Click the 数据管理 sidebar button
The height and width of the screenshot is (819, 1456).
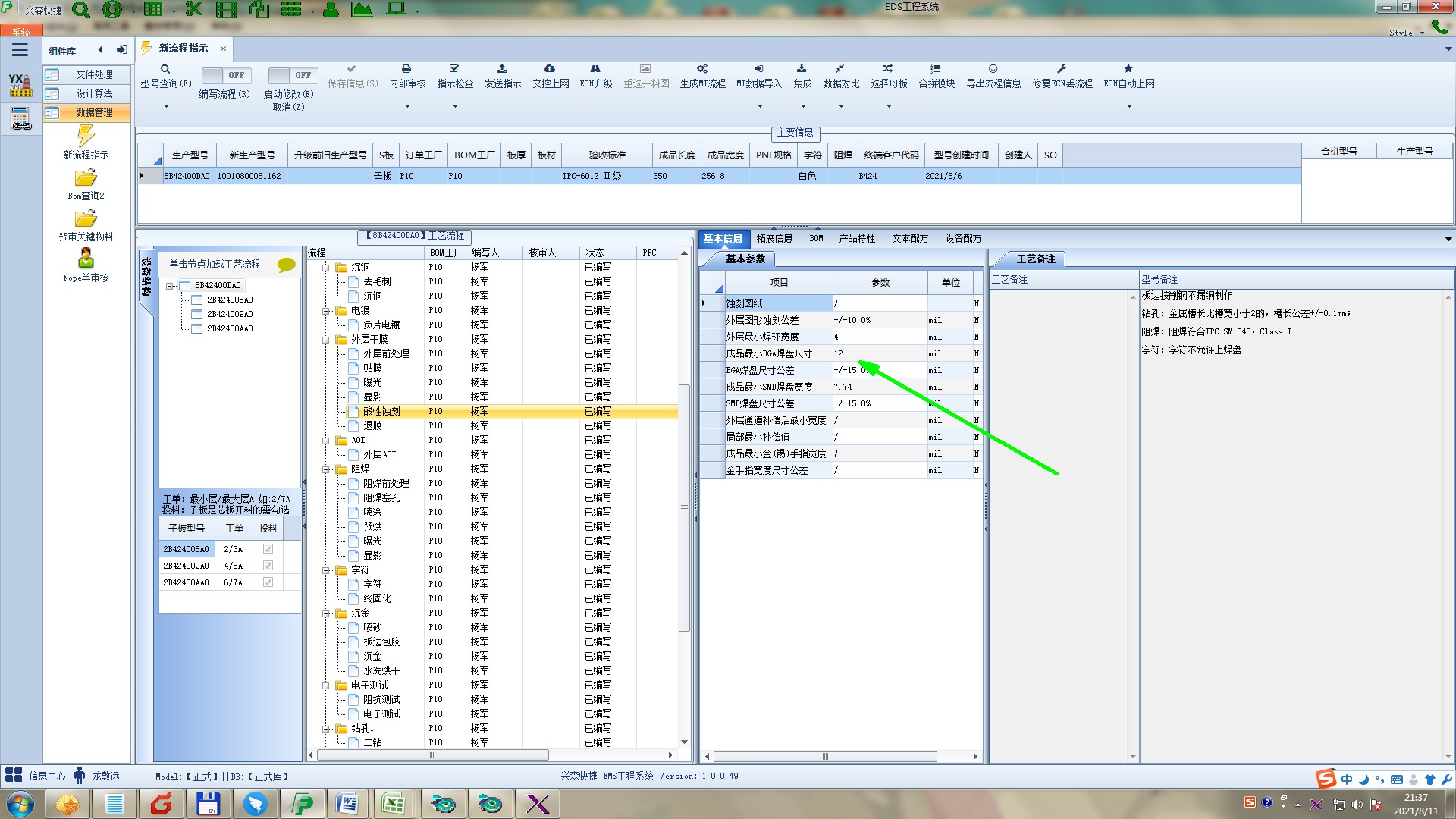click(x=93, y=112)
